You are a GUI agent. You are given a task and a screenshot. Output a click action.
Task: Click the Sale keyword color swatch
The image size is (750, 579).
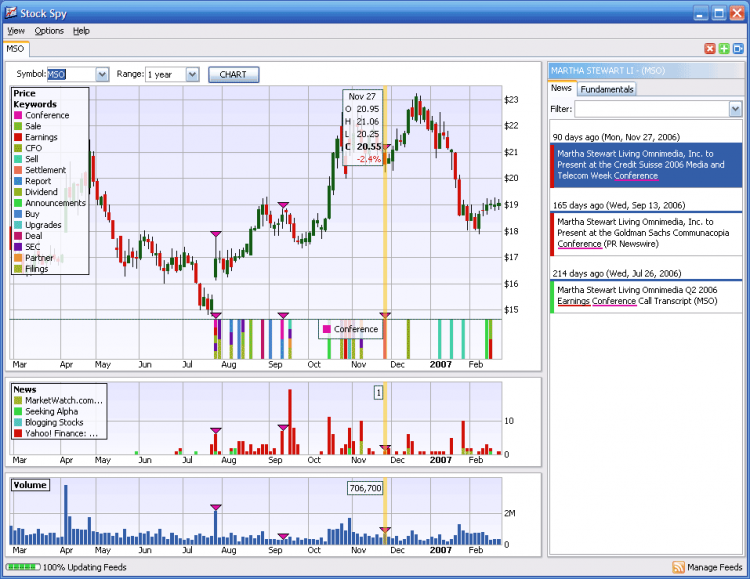coord(18,126)
